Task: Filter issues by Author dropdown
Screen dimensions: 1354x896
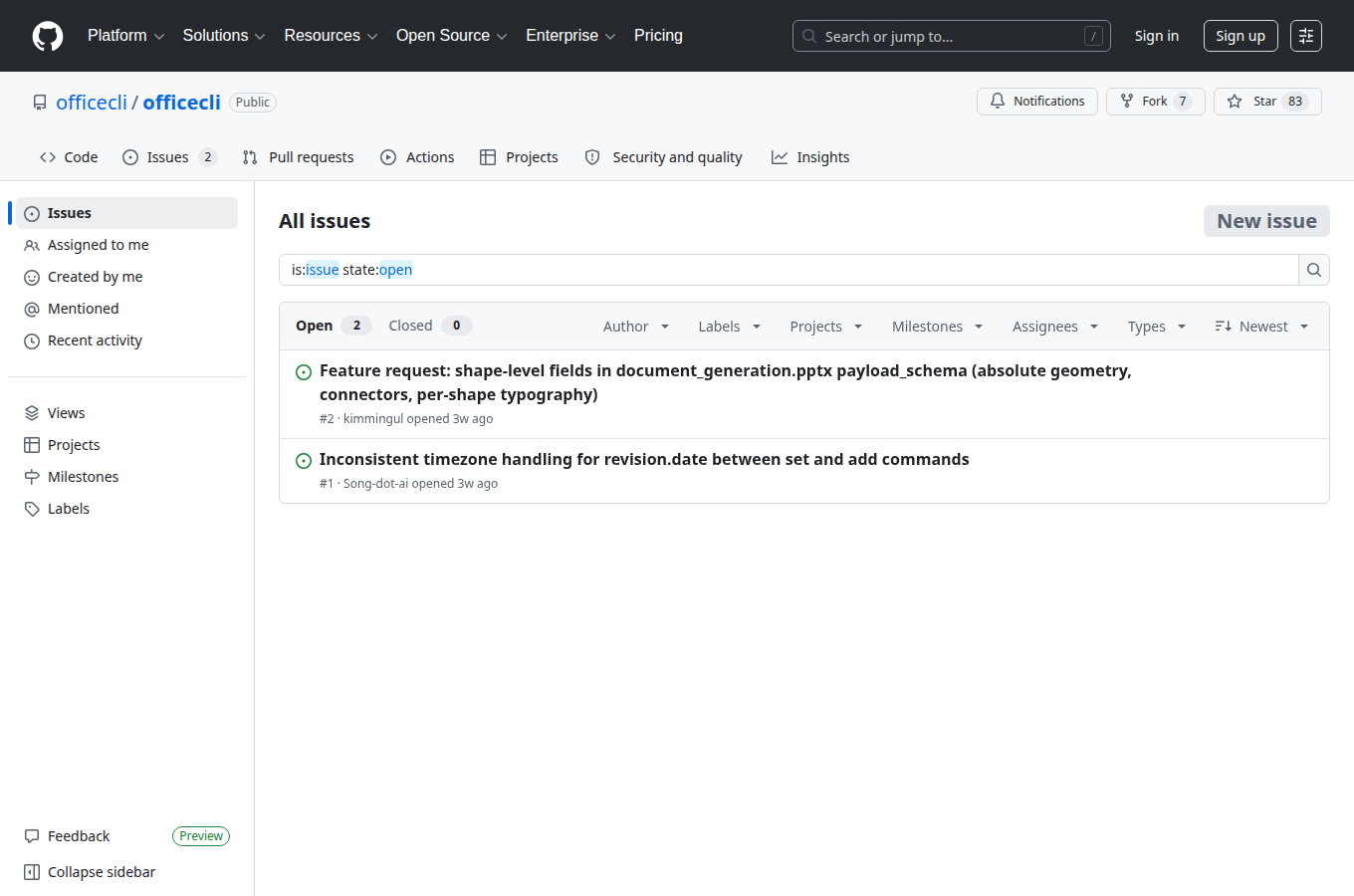Action: click(636, 327)
